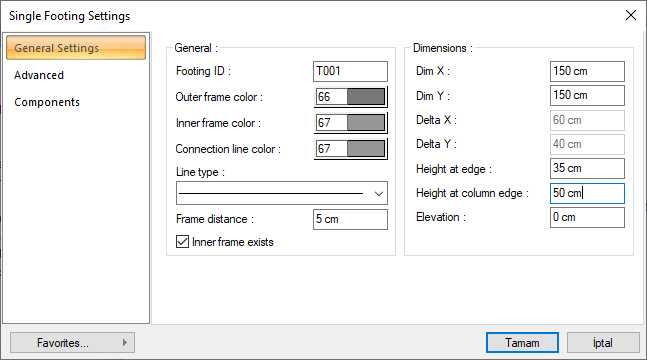This screenshot has height=360, width=647.
Task: Toggle the Inner frame exists checkbox
Action: (182, 242)
